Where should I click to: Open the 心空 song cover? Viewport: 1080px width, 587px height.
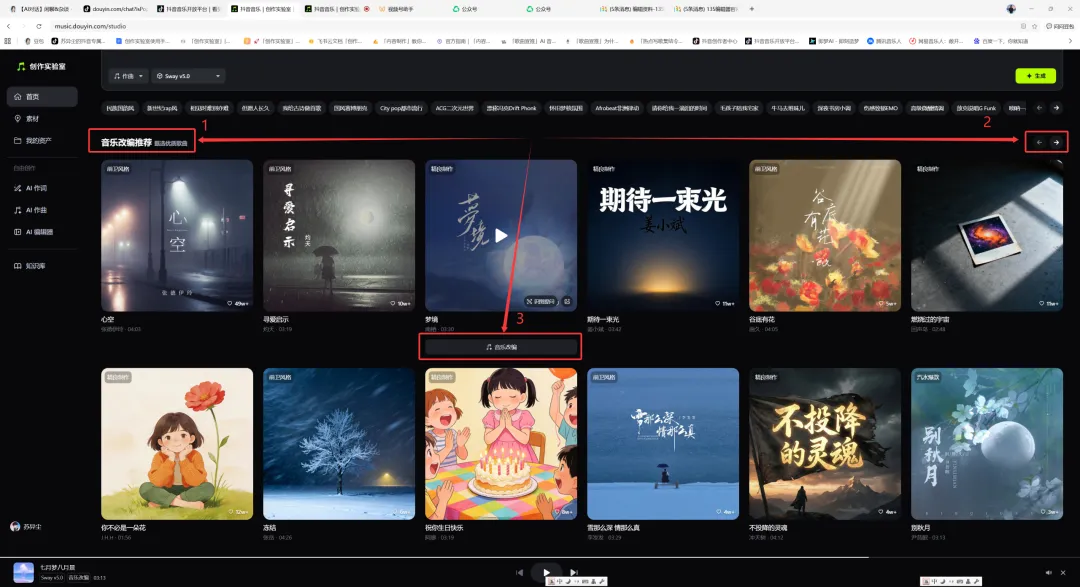click(177, 236)
